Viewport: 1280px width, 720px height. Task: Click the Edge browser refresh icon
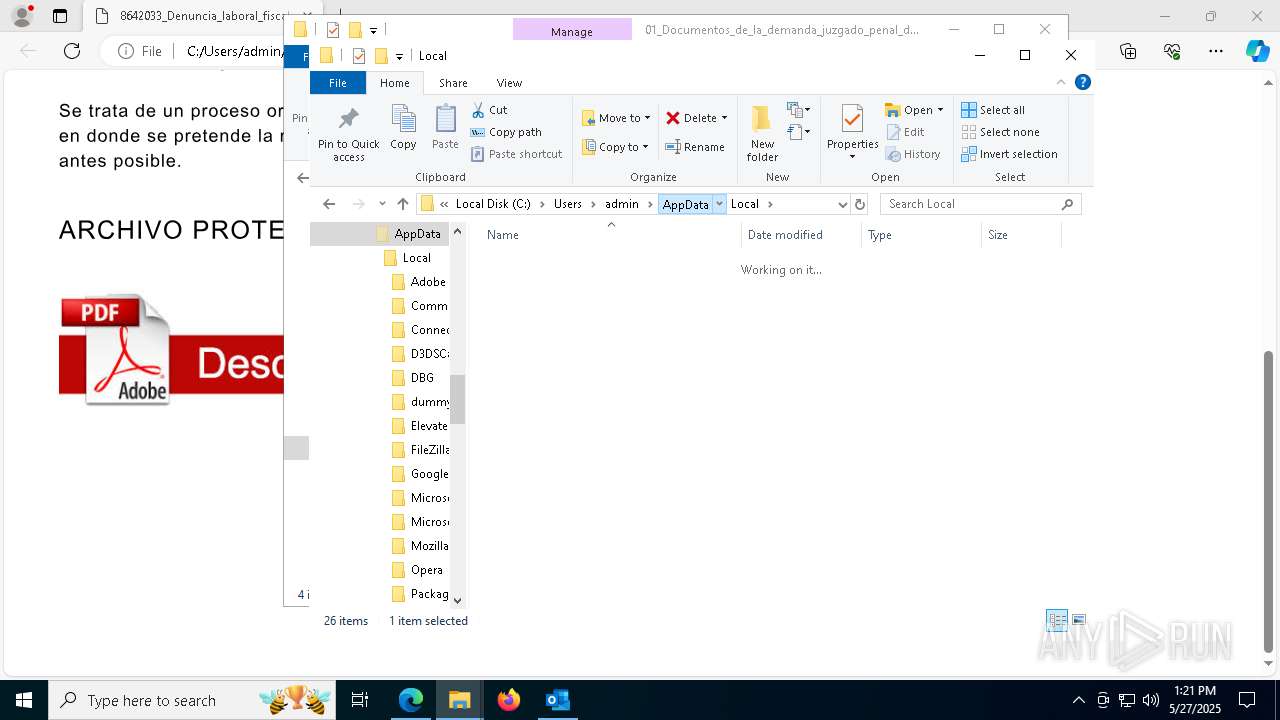(72, 51)
